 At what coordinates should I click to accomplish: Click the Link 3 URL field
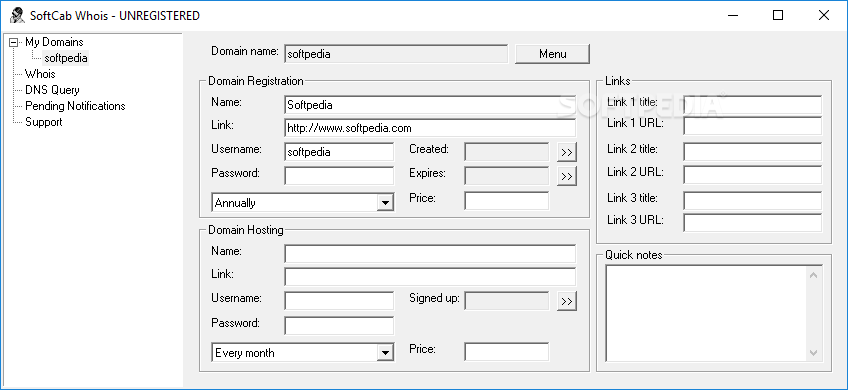752,223
